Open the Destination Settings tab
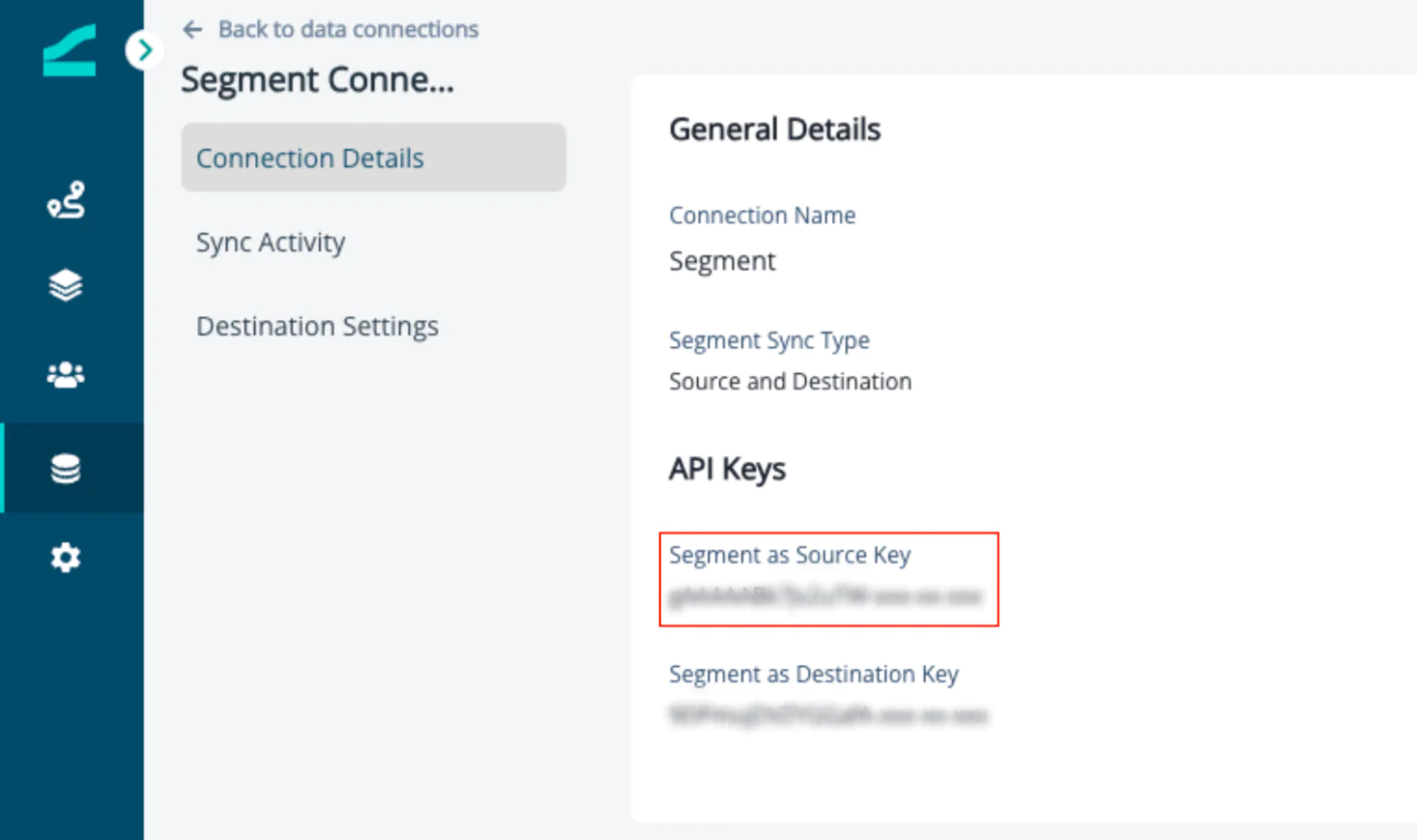This screenshot has height=840, width=1417. tap(317, 326)
